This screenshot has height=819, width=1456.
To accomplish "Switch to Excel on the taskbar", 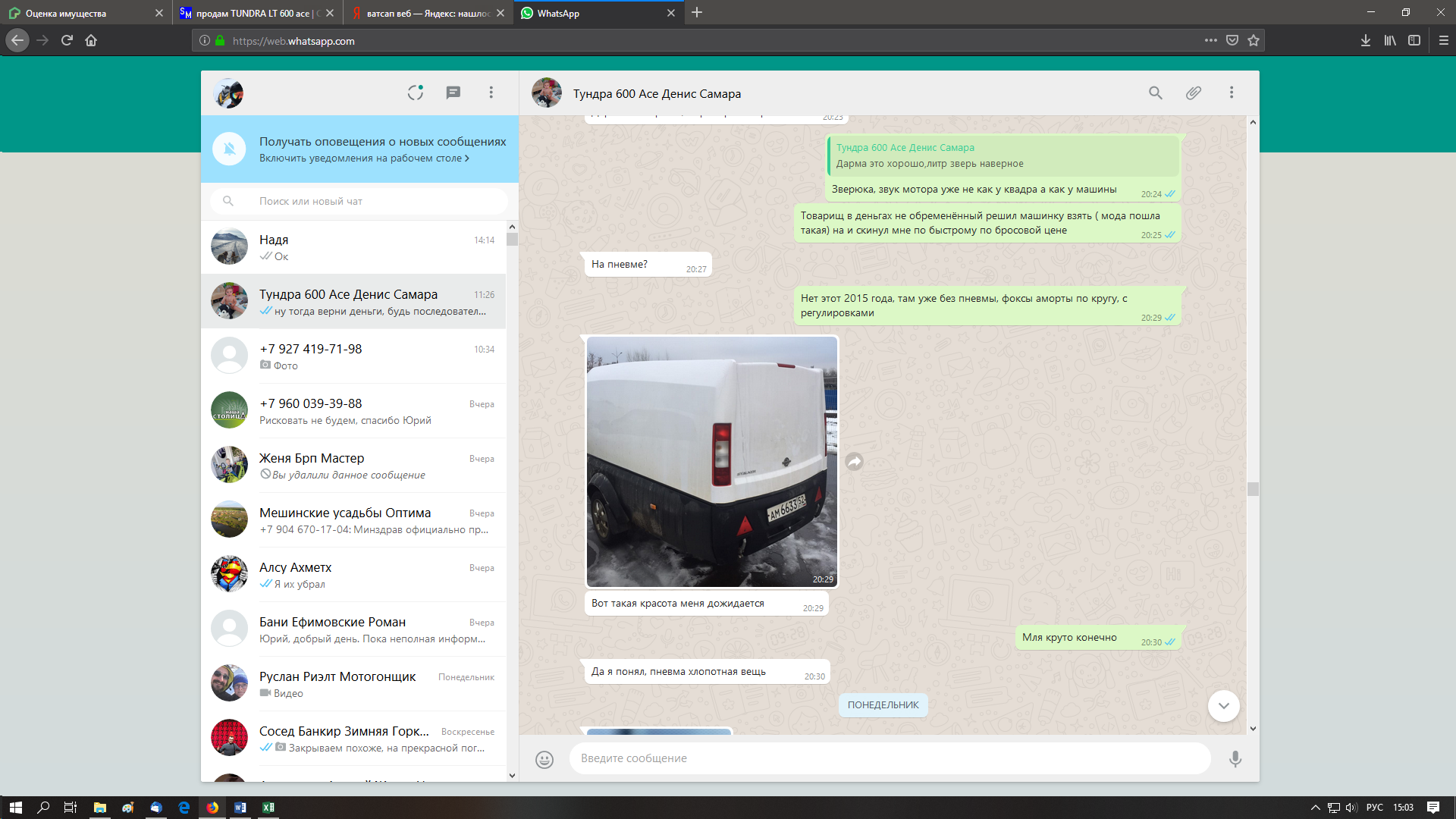I will pos(268,808).
